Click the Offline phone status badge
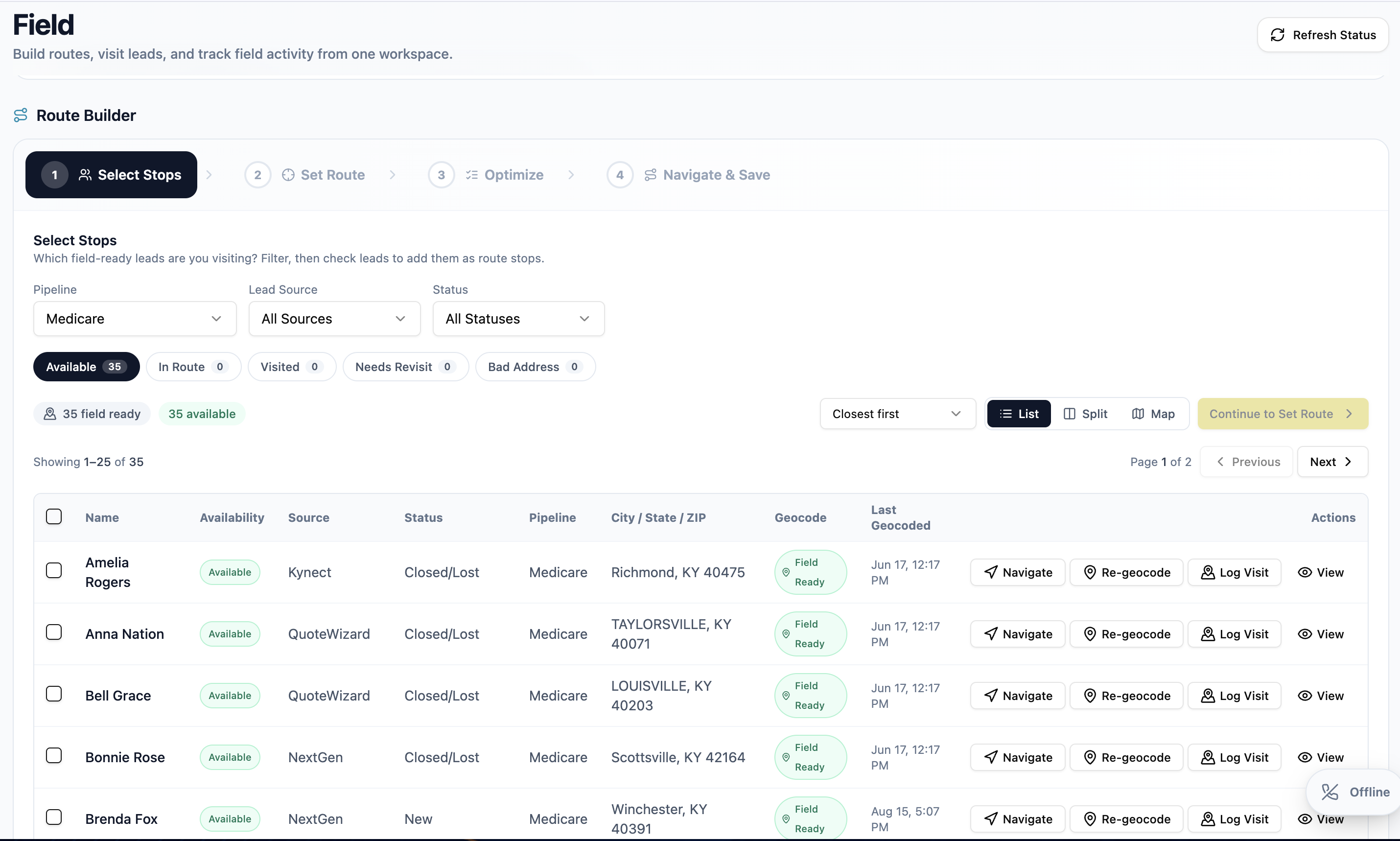The width and height of the screenshot is (1400, 841). (x=1354, y=792)
